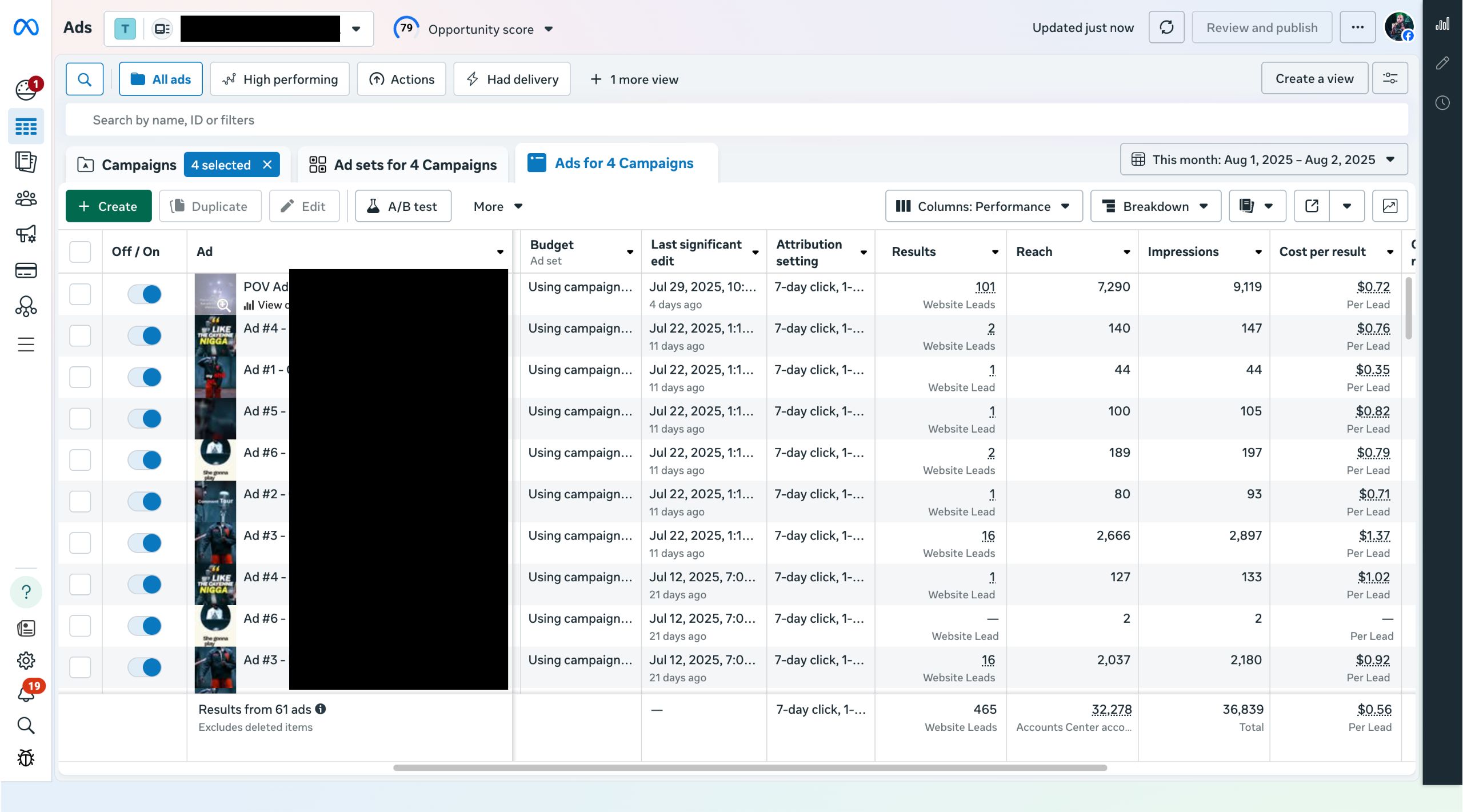Open All tools hamburger menu
Viewport: 1463px width, 812px height.
(x=26, y=345)
